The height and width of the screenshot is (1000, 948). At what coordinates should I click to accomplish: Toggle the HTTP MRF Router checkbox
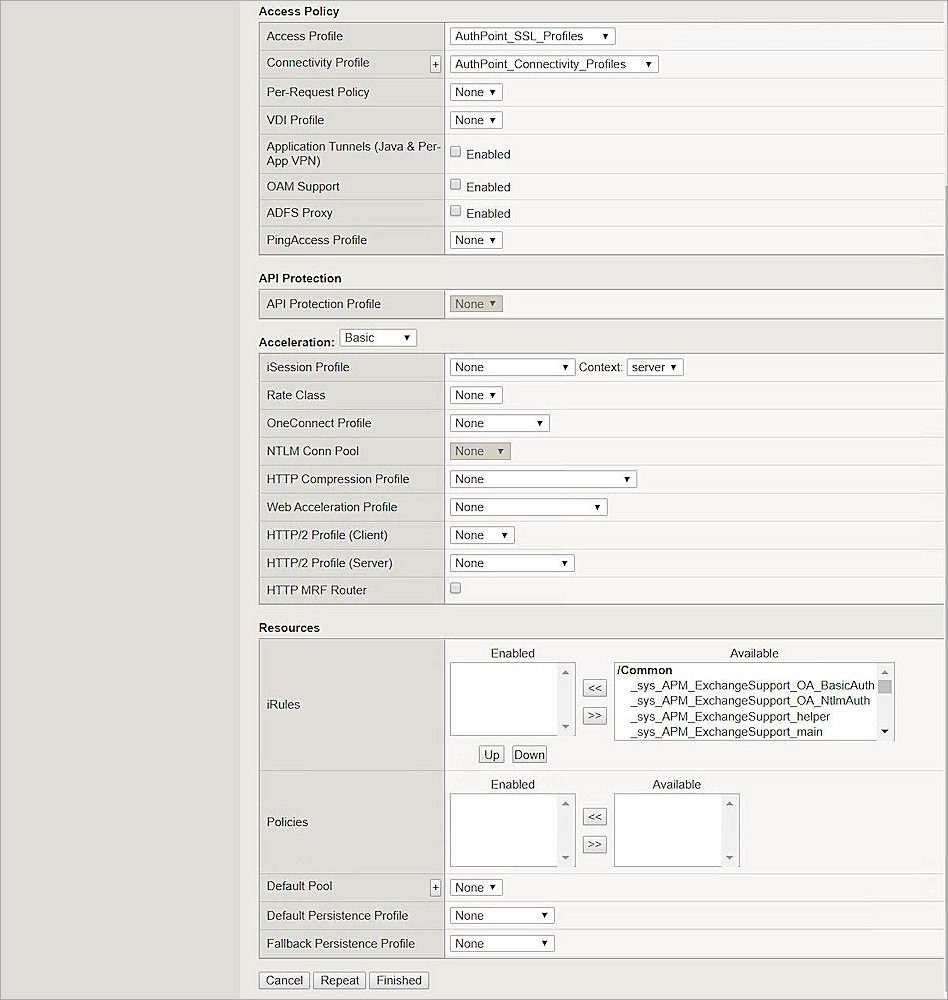(x=455, y=588)
